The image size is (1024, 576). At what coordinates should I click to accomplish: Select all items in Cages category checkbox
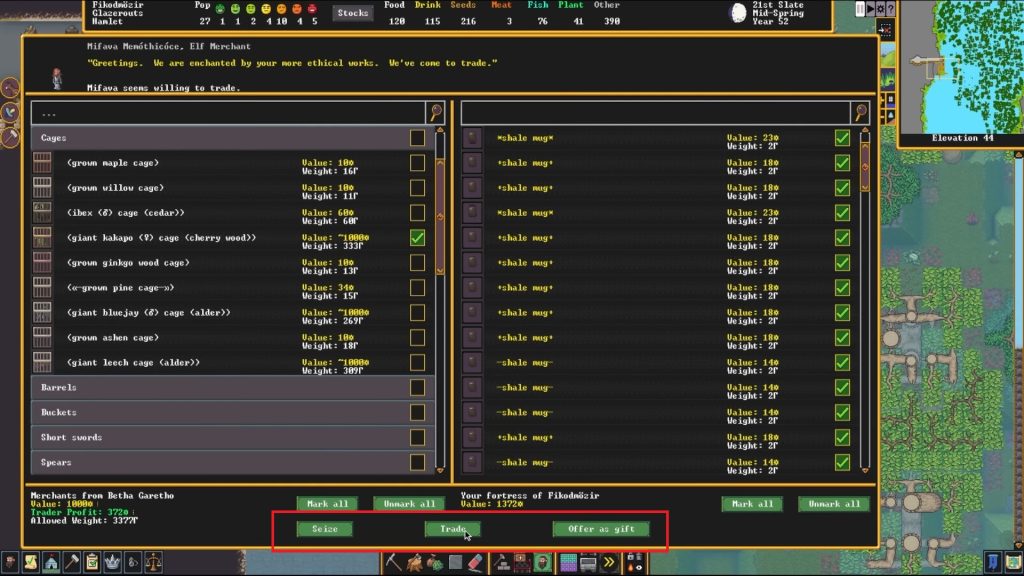tap(417, 138)
